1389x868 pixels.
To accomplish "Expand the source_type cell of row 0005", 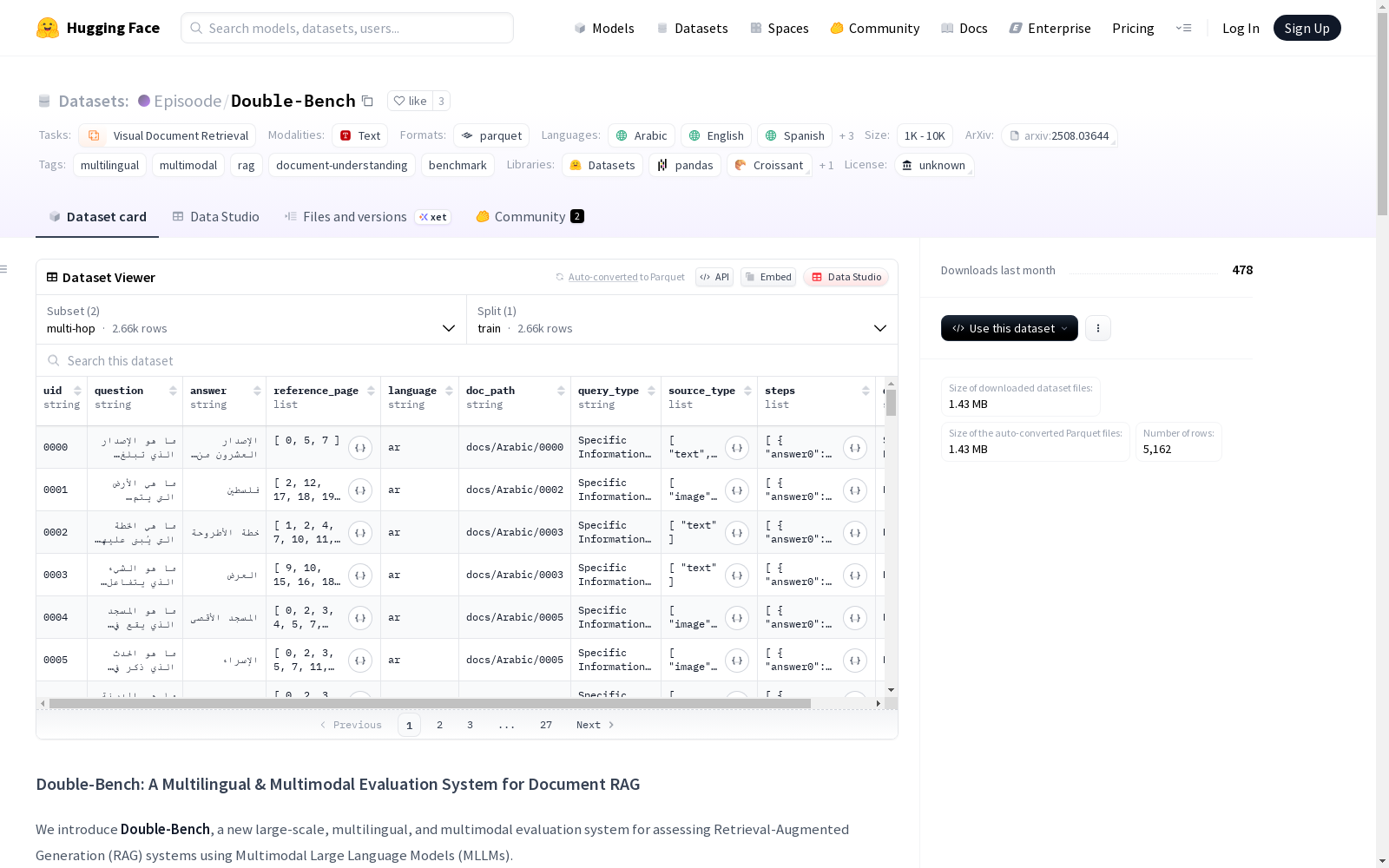I will [737, 661].
